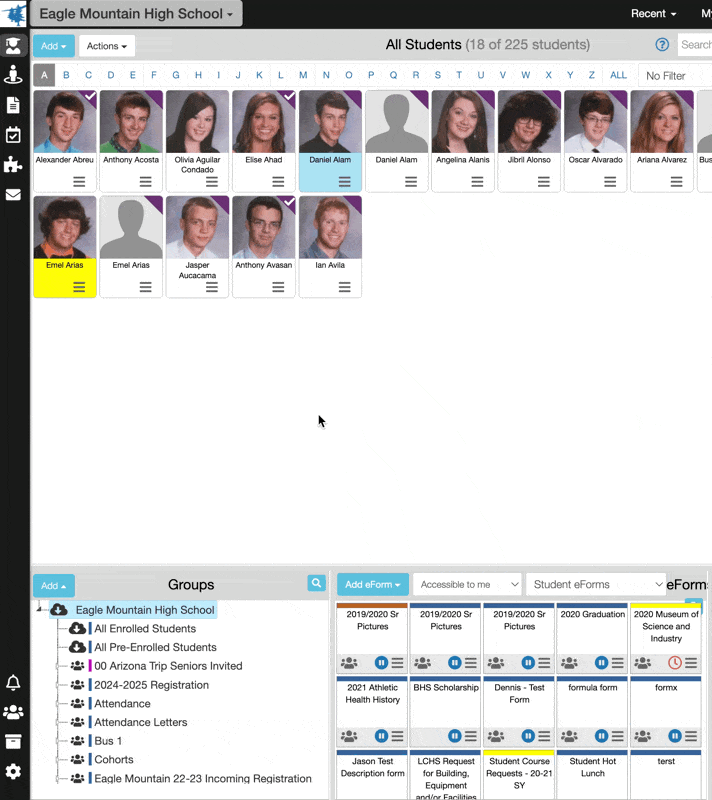This screenshot has height=800, width=712.
Task: Select 2024-2025 Registration group
Action: [151, 685]
